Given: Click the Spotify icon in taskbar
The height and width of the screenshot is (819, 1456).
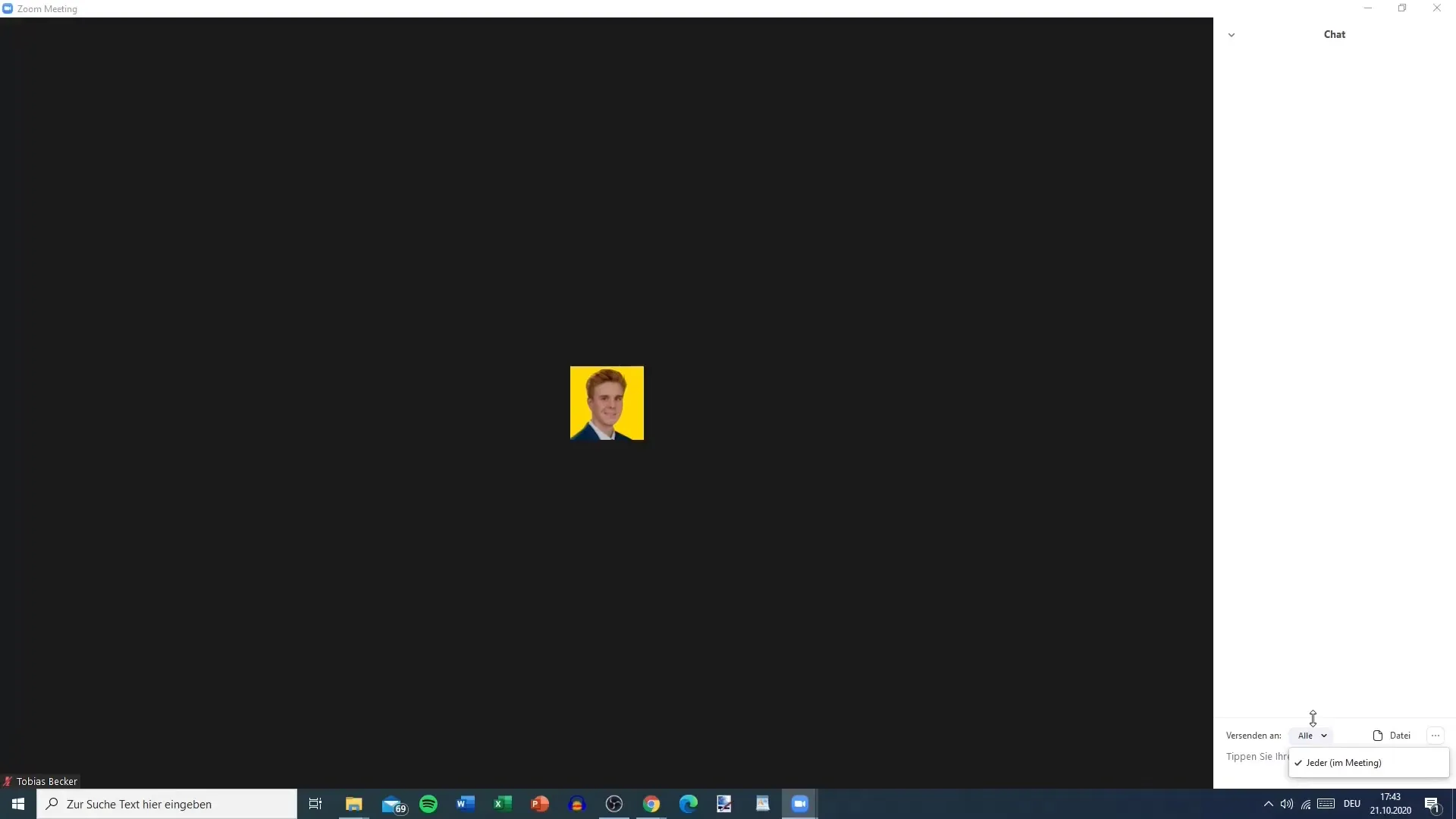Looking at the screenshot, I should coord(429,803).
